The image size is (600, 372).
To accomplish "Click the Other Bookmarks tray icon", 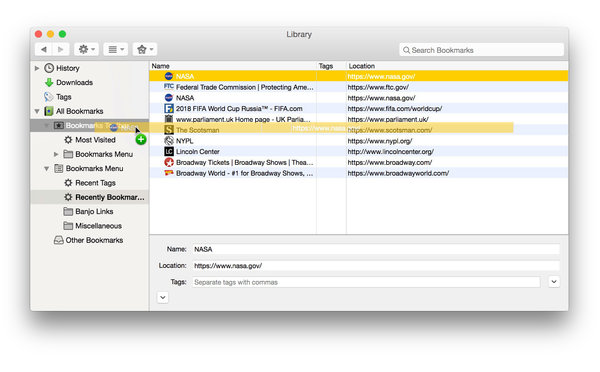I will coord(59,240).
